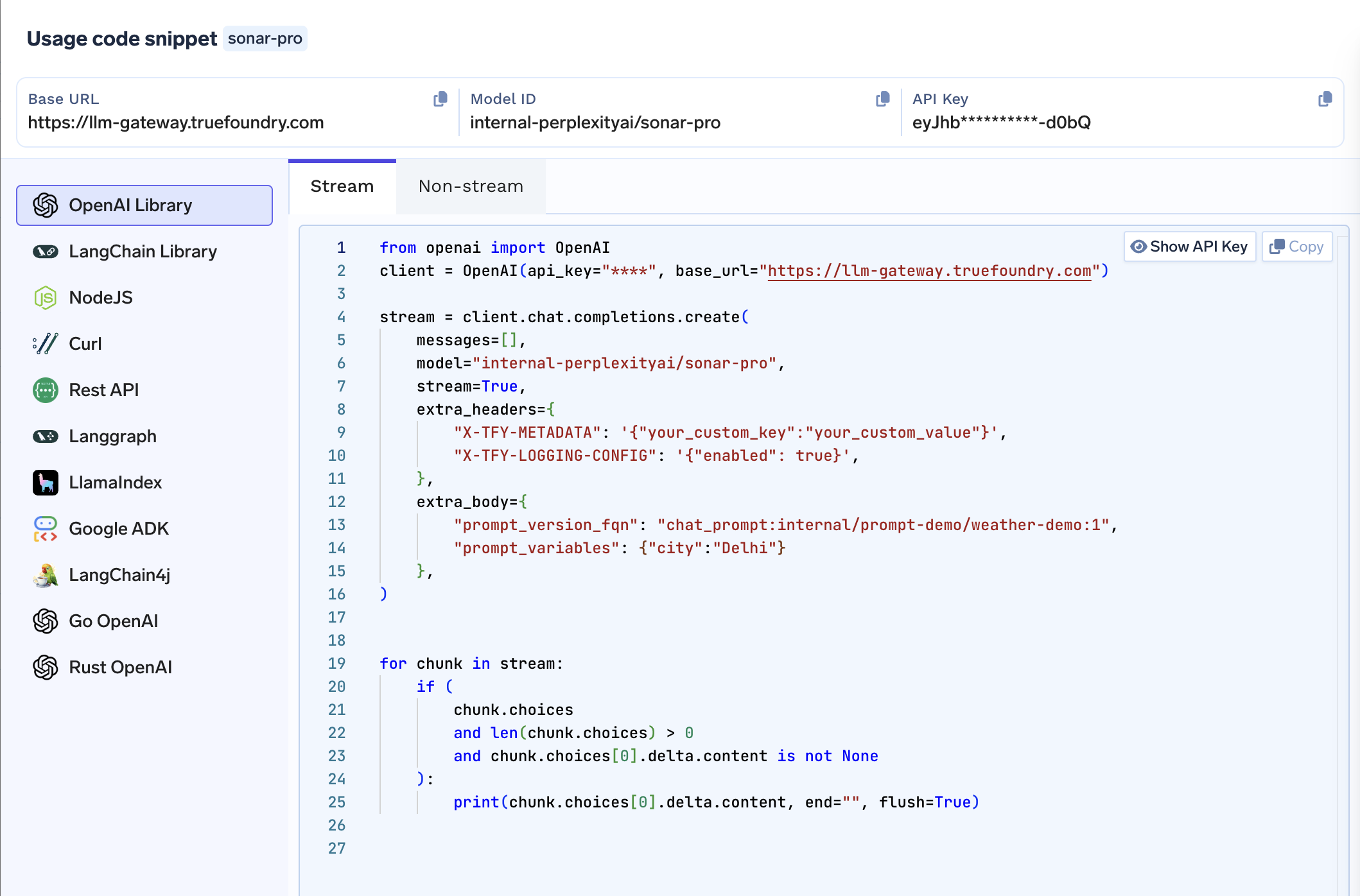Click the model= line in code
The height and width of the screenshot is (896, 1360).
600,363
